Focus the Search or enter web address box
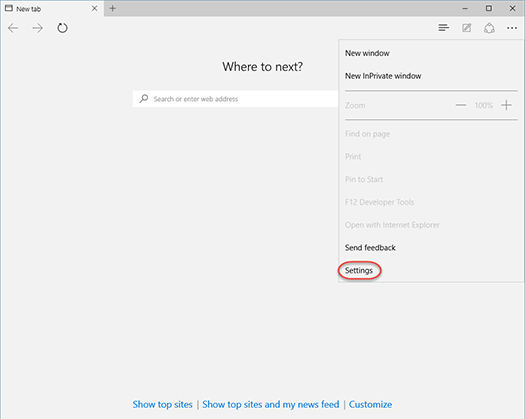This screenshot has width=525, height=419. pyautogui.click(x=235, y=99)
